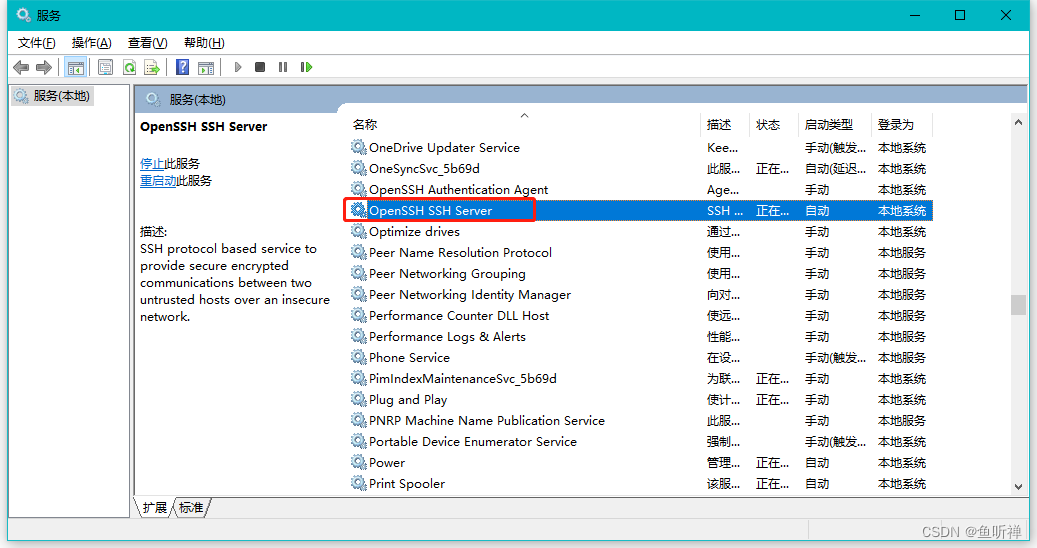Click the vertical scrollbar thumb

pyautogui.click(x=1018, y=305)
